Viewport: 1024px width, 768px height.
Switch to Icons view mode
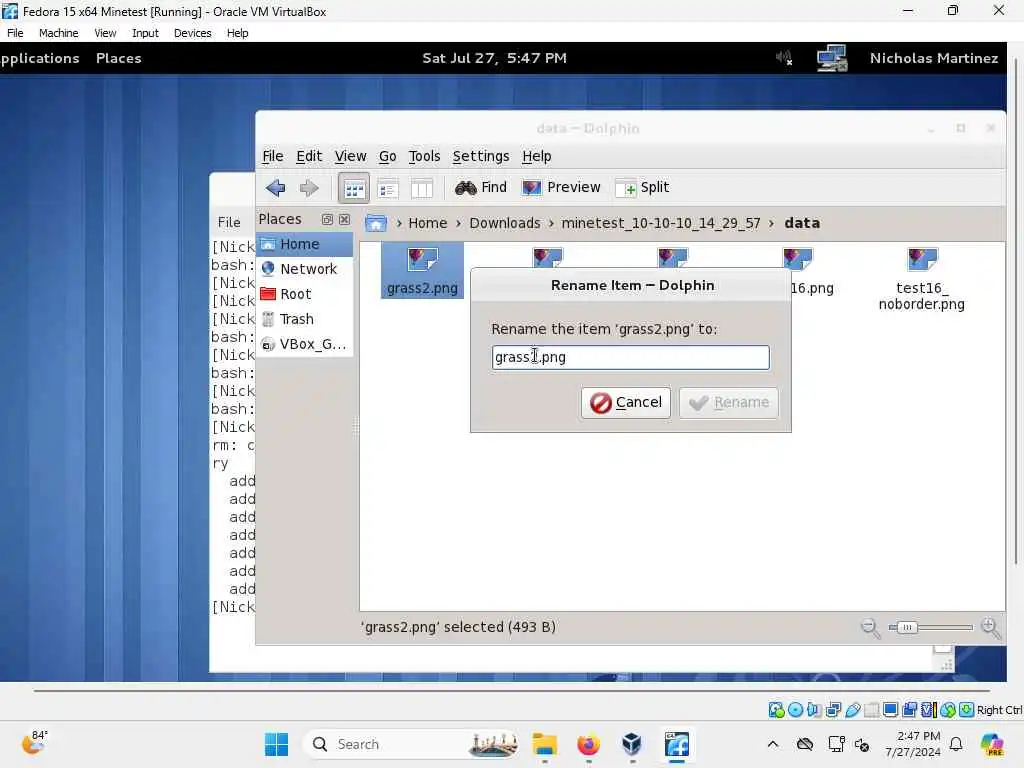[x=354, y=189]
